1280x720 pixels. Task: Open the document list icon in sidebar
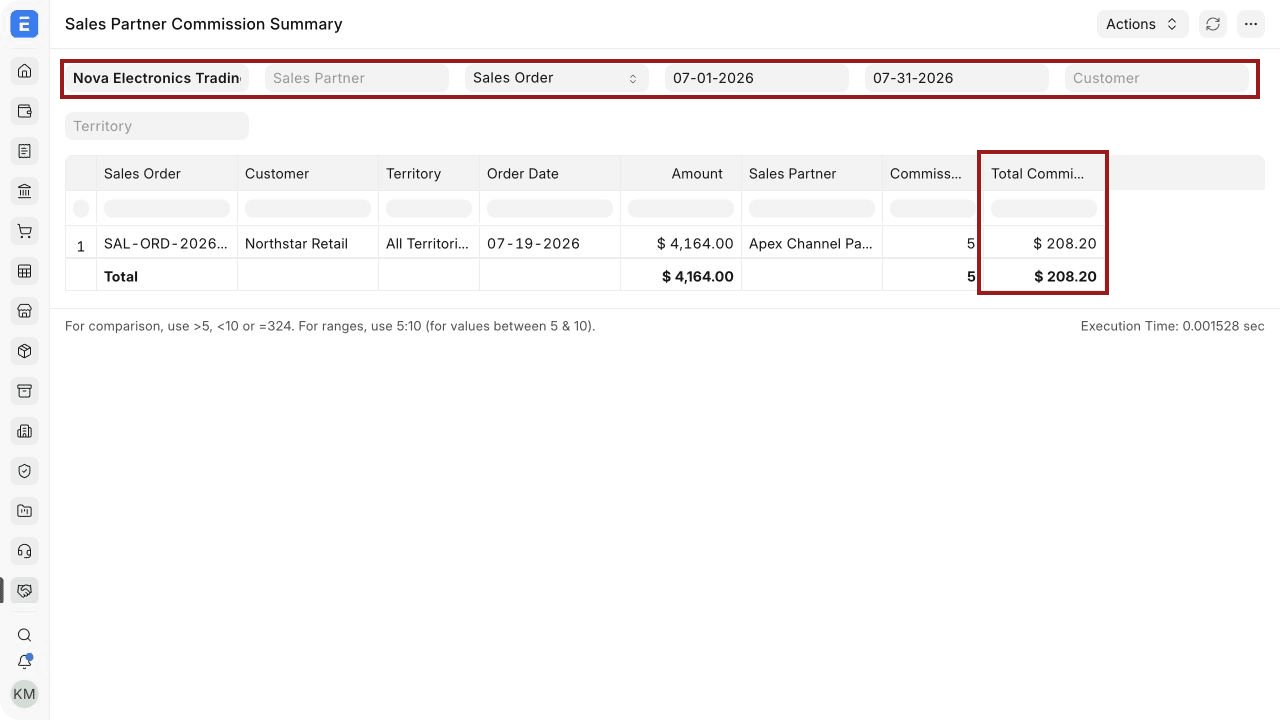[x=25, y=151]
